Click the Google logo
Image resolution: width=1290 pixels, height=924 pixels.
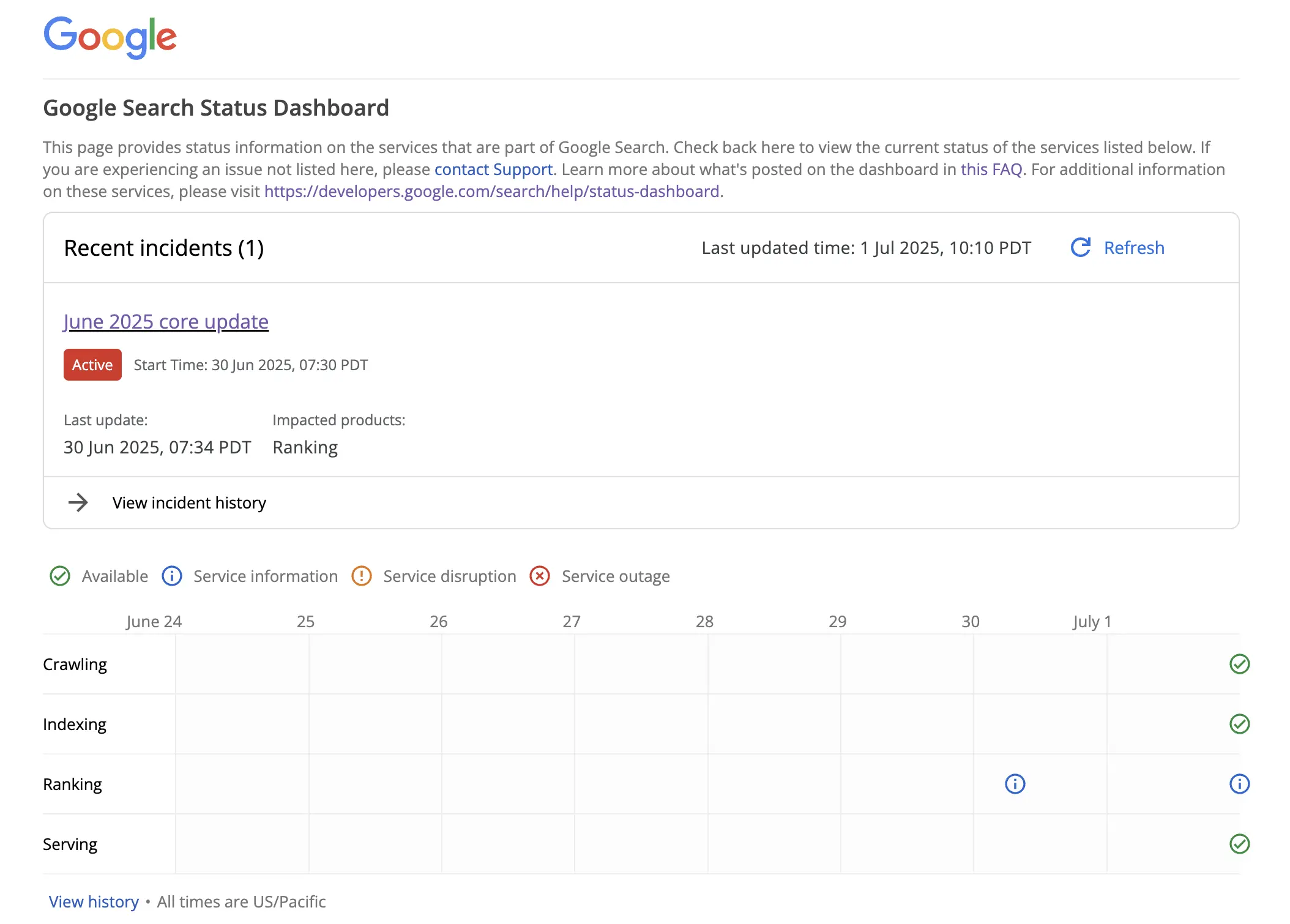pyautogui.click(x=110, y=37)
